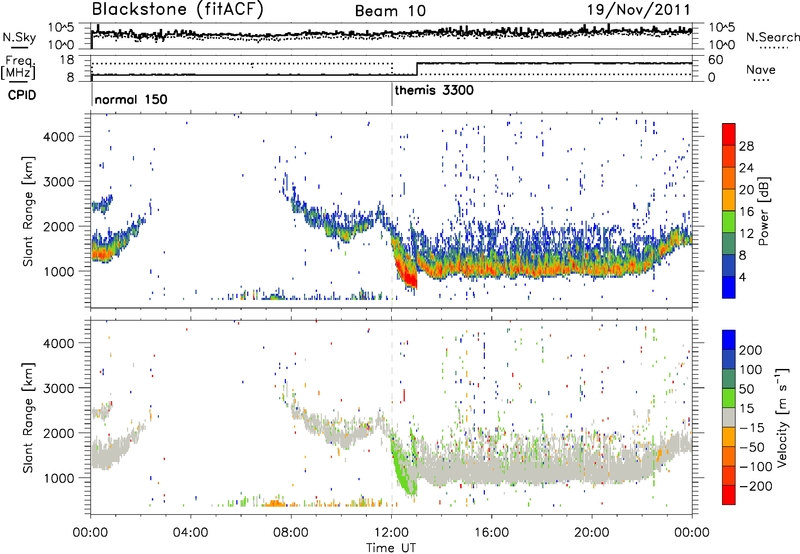
Task: Click the '08:00' time axis tick label
Action: click(x=291, y=533)
